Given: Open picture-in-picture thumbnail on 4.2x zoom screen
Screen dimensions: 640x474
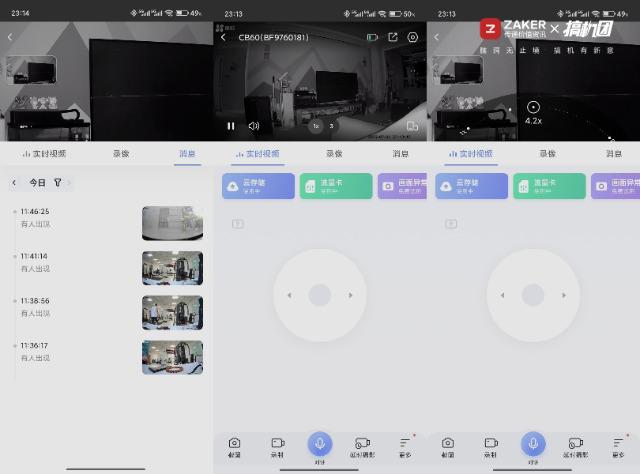Looking at the screenshot, I should click(458, 69).
